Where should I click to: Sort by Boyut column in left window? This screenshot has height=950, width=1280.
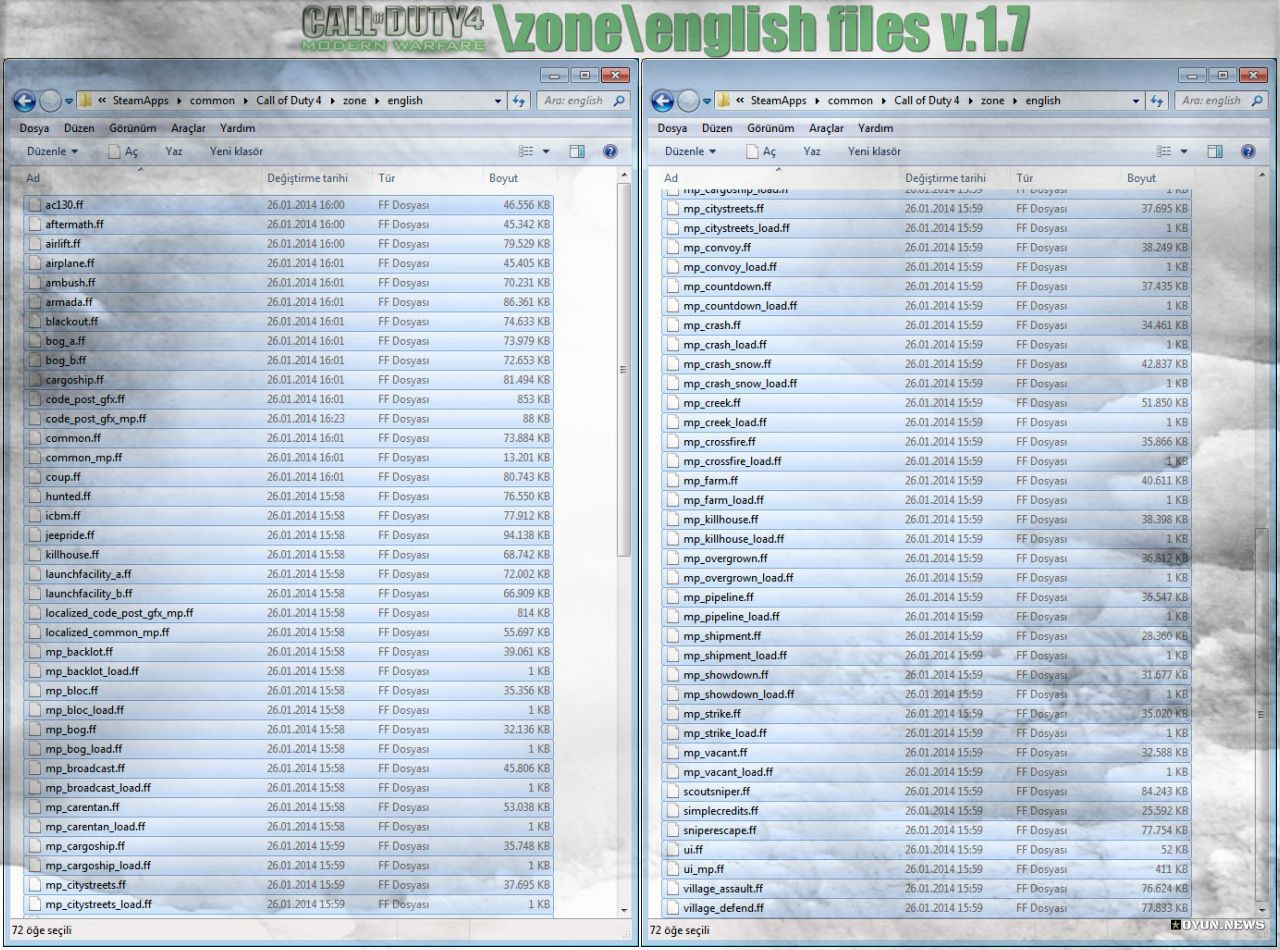[518, 178]
